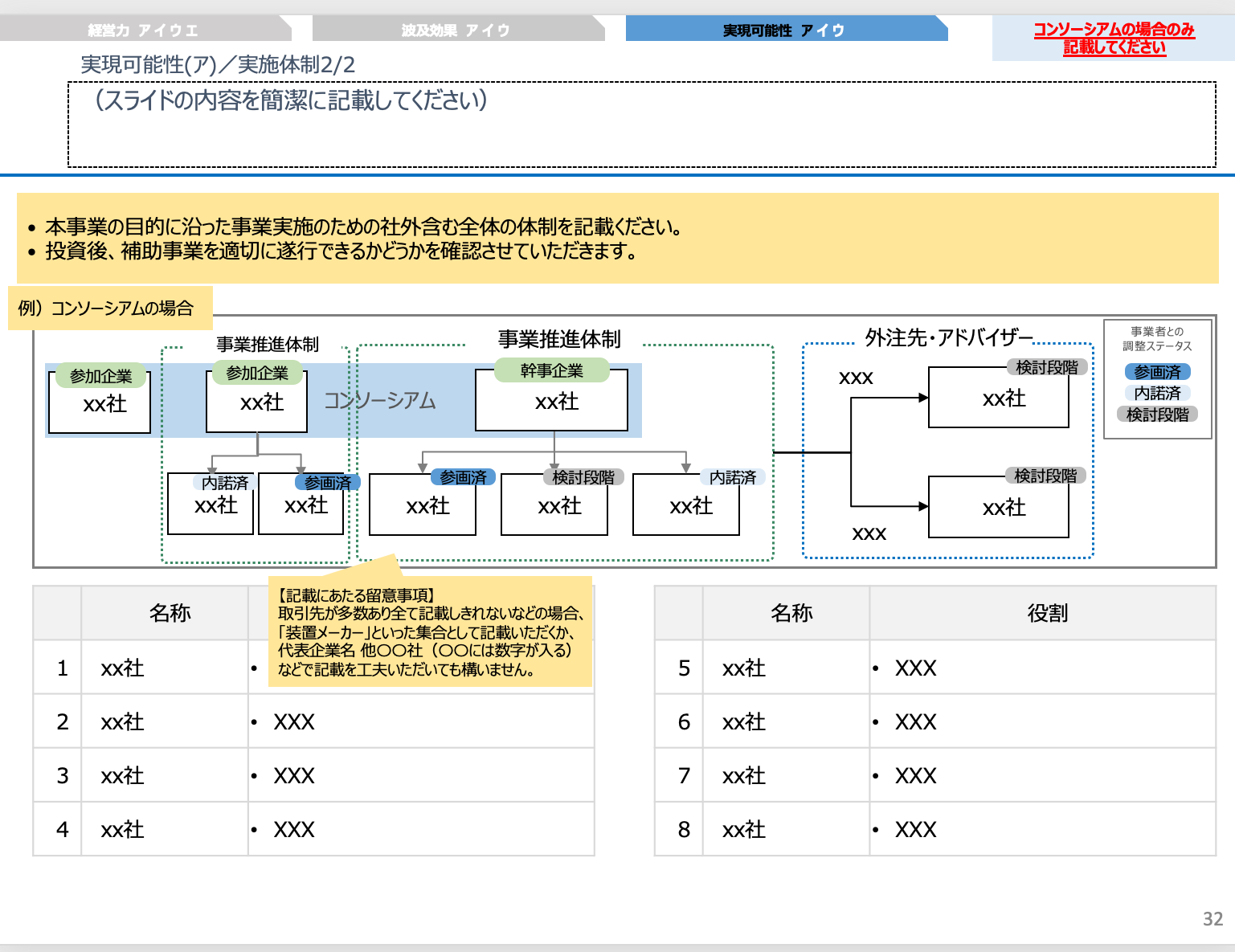1235x952 pixels.
Task: Toggle the 参画済 tag under the second 事業推進体制
Action: pos(464,476)
